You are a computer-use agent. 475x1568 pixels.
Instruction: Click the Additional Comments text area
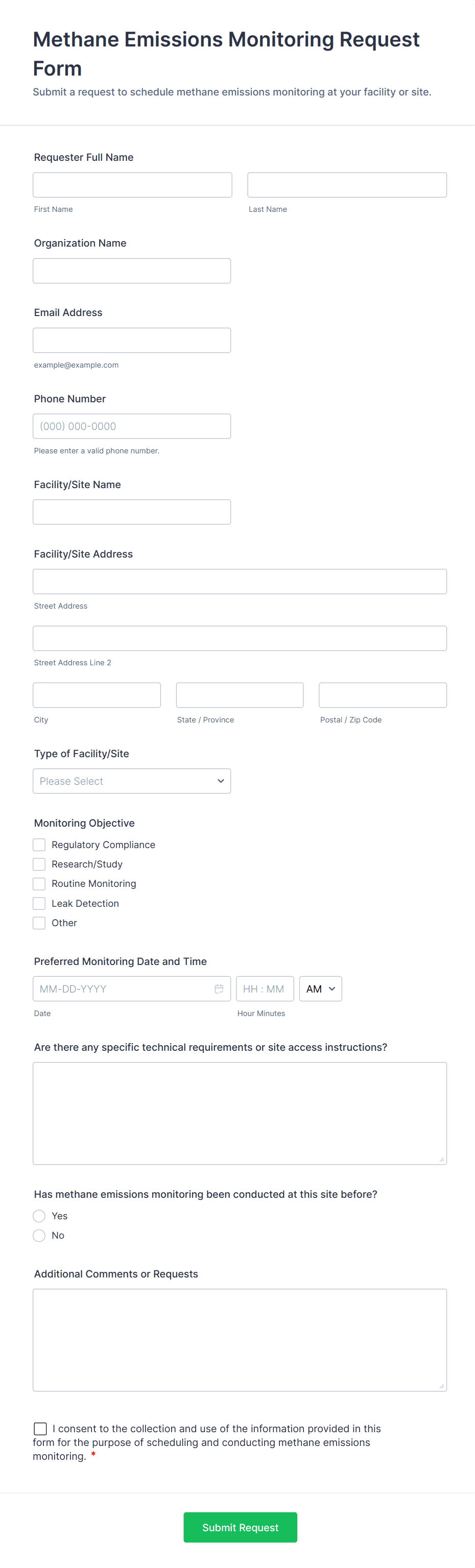(240, 1339)
